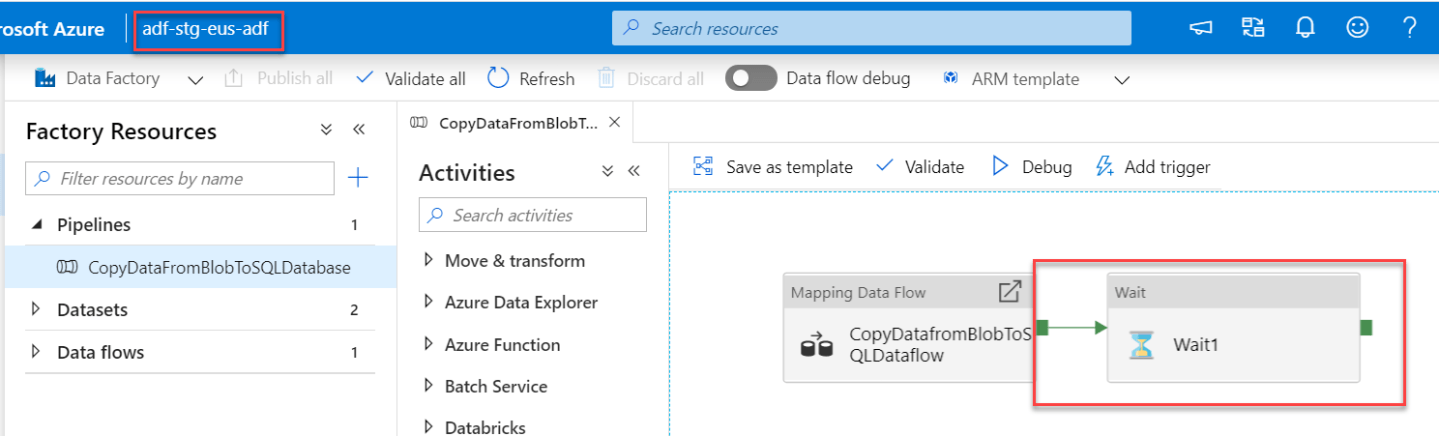Click the hourglass icon on Wait1

coord(1140,346)
